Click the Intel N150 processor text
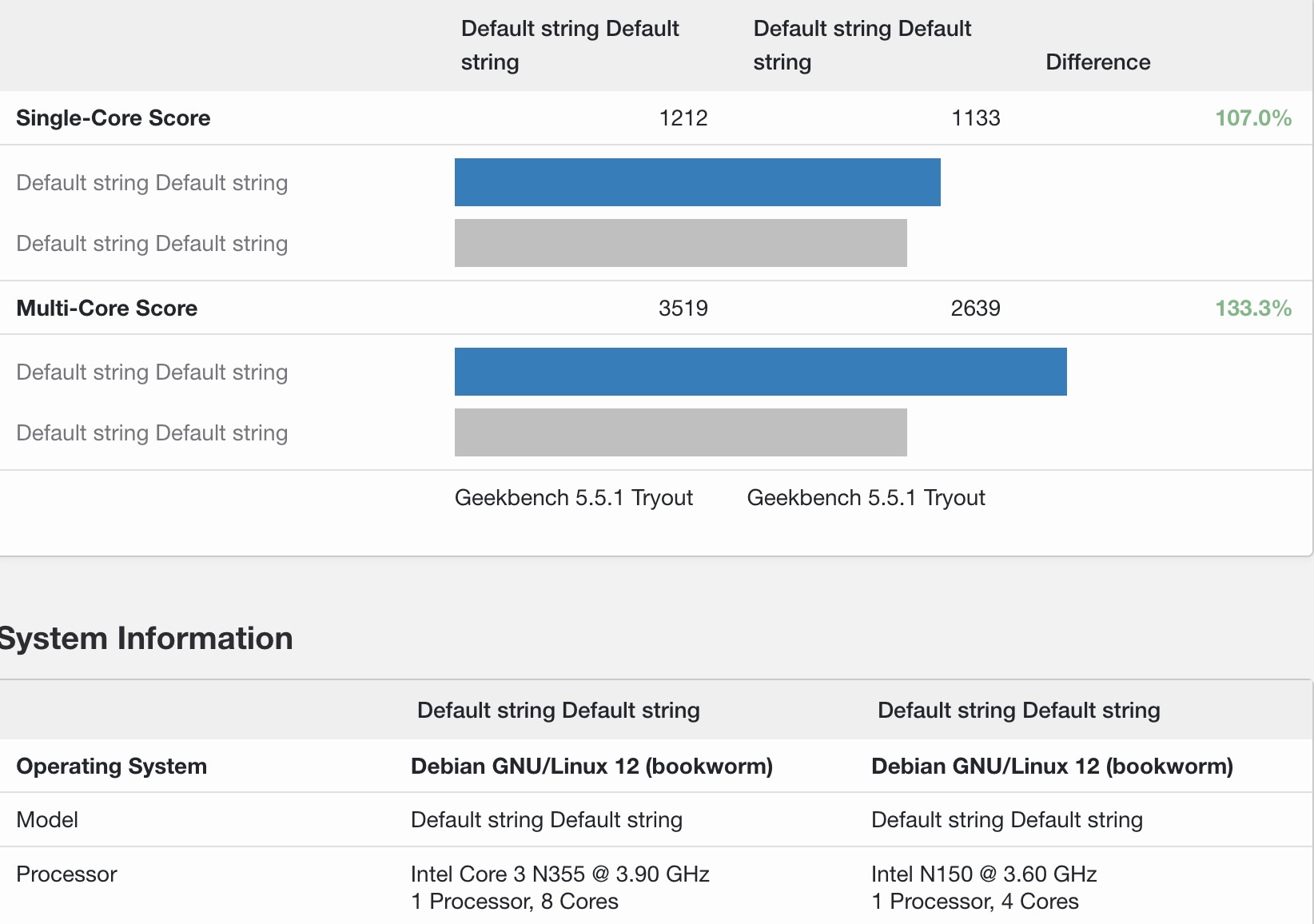This screenshot has height=924, width=1314. [983, 874]
